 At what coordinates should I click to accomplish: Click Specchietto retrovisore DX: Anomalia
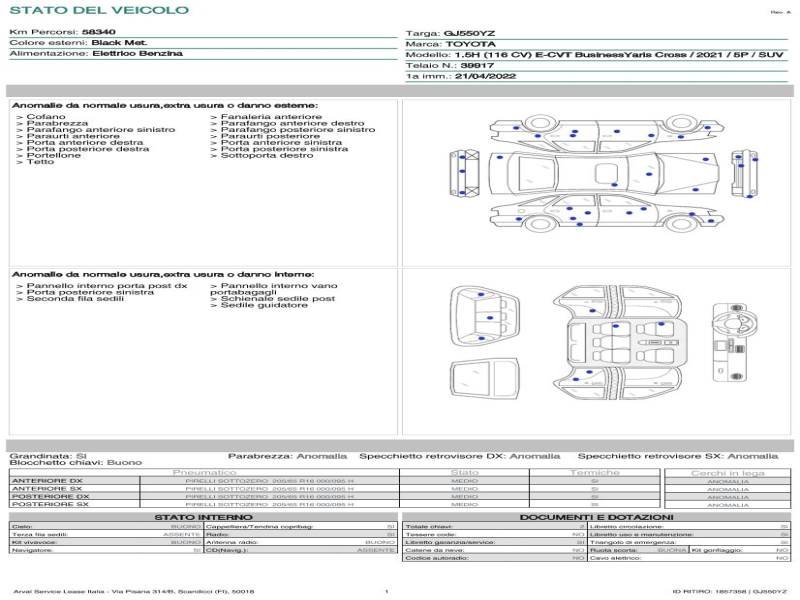(460, 456)
